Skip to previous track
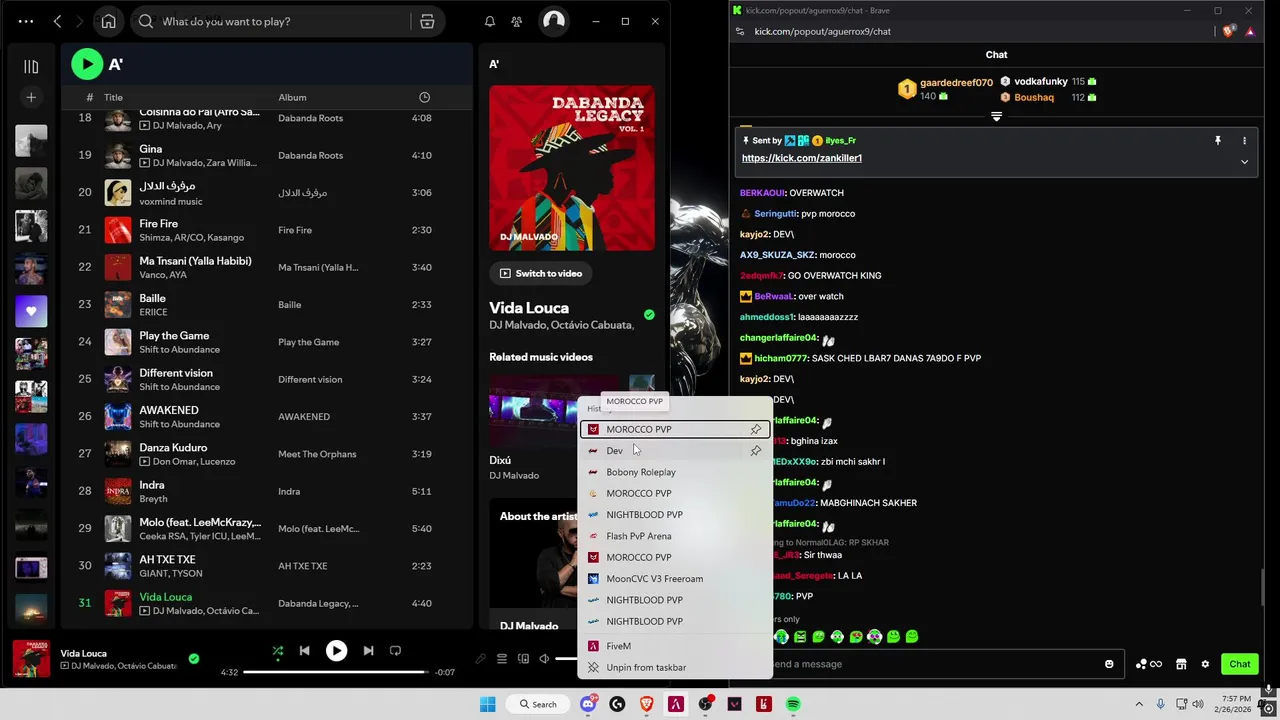Viewport: 1280px width, 720px height. [x=304, y=651]
